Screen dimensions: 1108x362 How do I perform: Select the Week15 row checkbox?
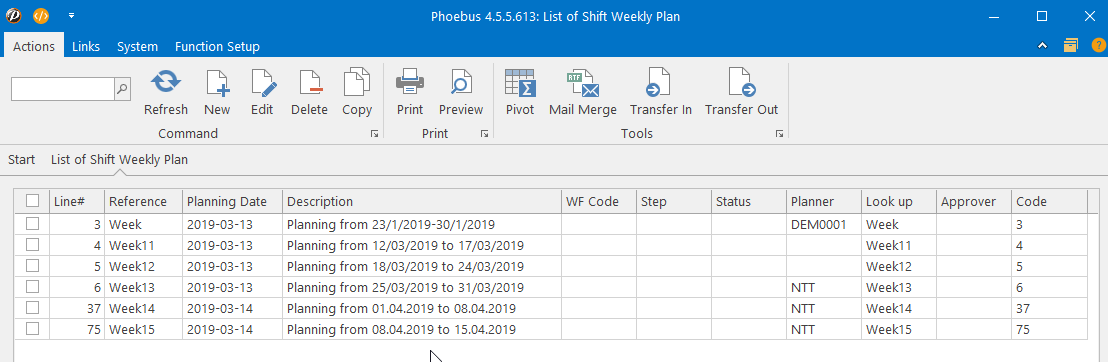(x=33, y=329)
